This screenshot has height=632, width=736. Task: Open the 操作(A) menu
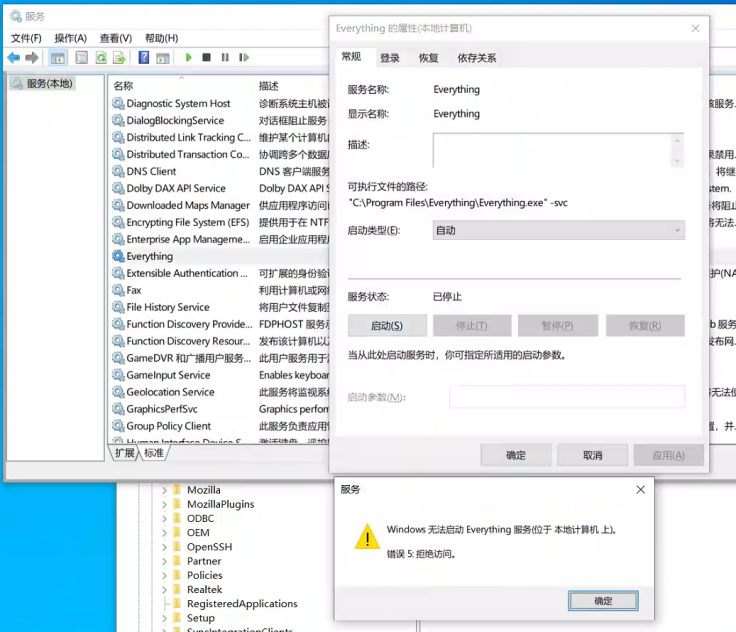(70, 38)
